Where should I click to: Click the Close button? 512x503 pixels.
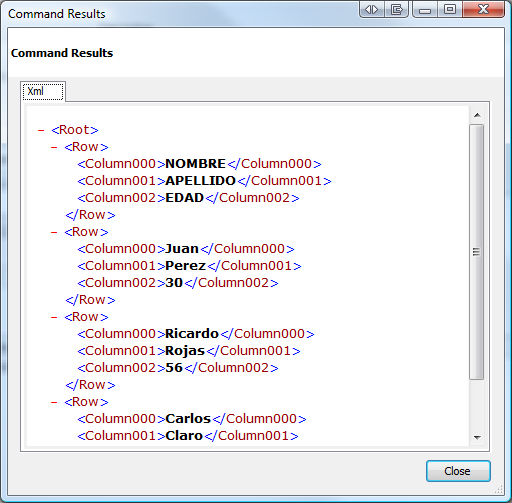pos(458,471)
